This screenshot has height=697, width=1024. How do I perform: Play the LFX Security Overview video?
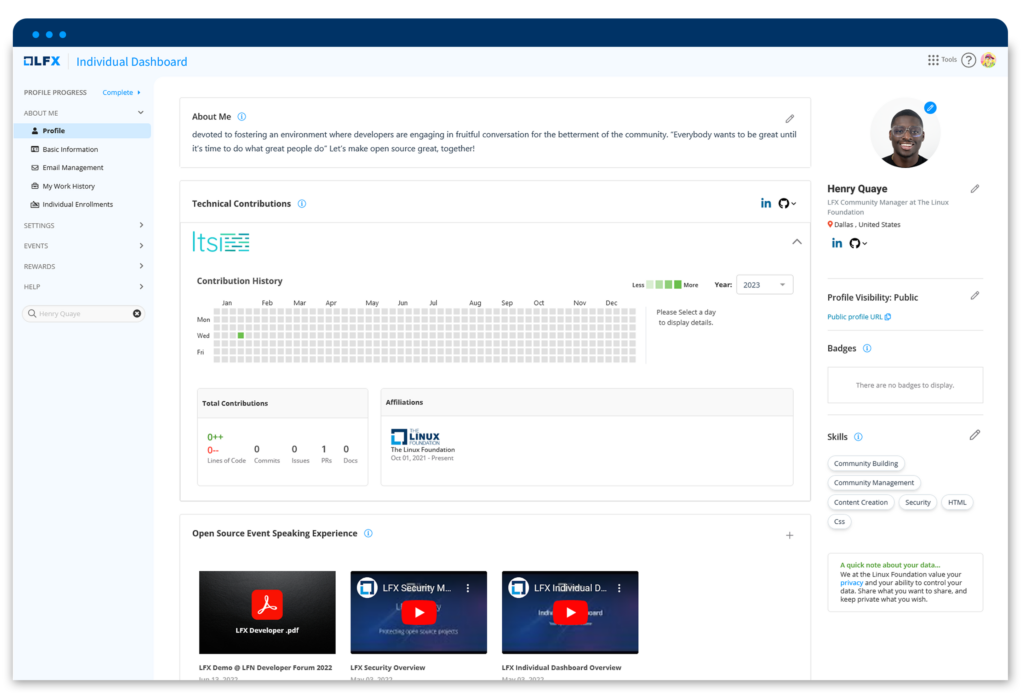pyautogui.click(x=418, y=612)
